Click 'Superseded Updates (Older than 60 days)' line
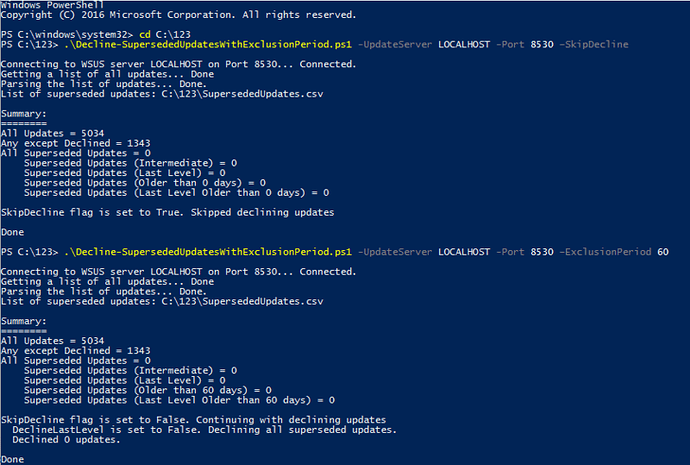690x465 pixels. [x=147, y=390]
